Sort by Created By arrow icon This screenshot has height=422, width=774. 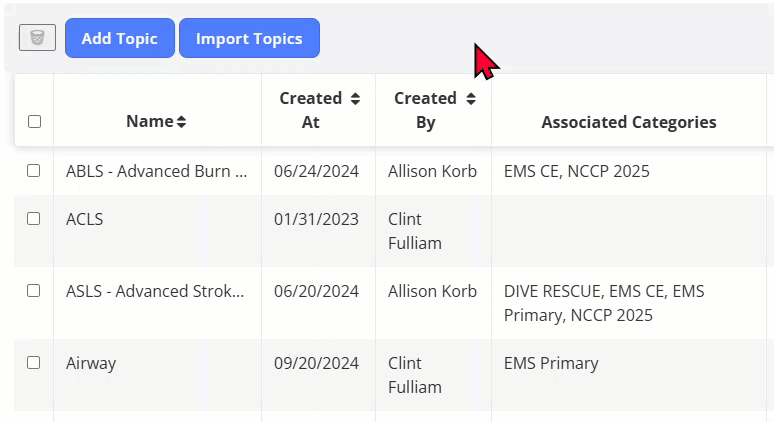point(471,99)
